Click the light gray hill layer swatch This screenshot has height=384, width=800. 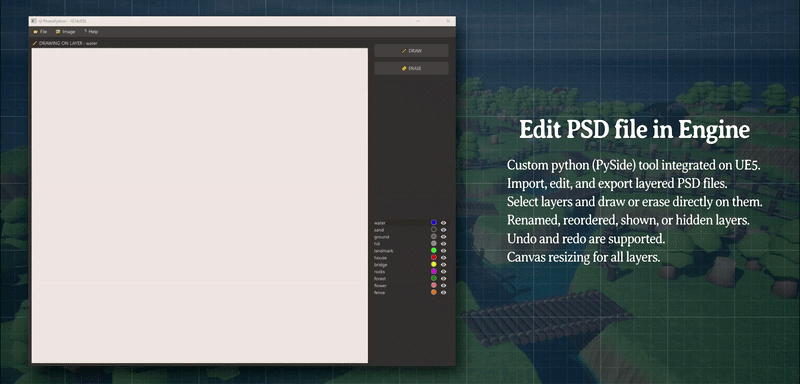(x=434, y=244)
